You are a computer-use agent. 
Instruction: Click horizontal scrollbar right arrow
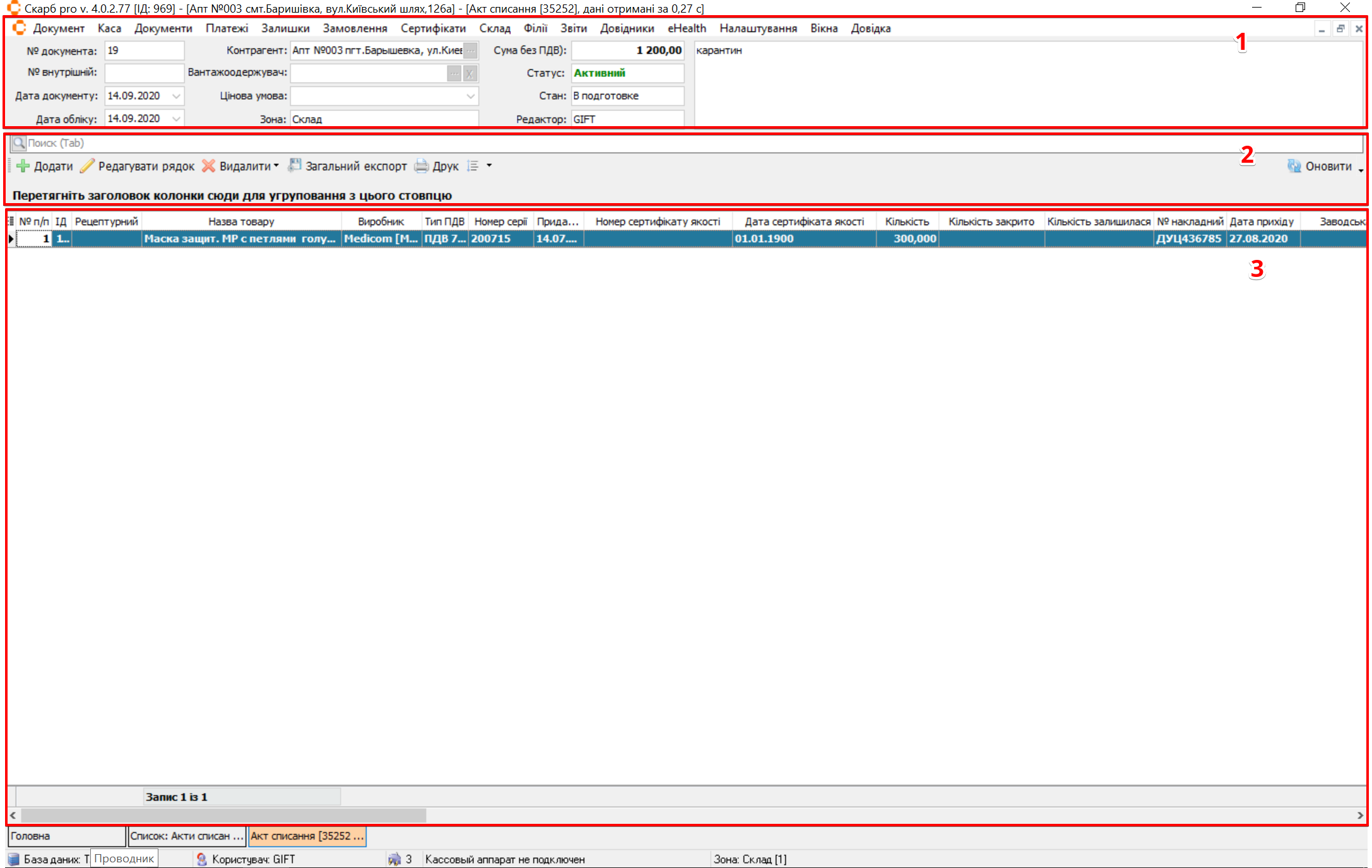pyautogui.click(x=1360, y=816)
